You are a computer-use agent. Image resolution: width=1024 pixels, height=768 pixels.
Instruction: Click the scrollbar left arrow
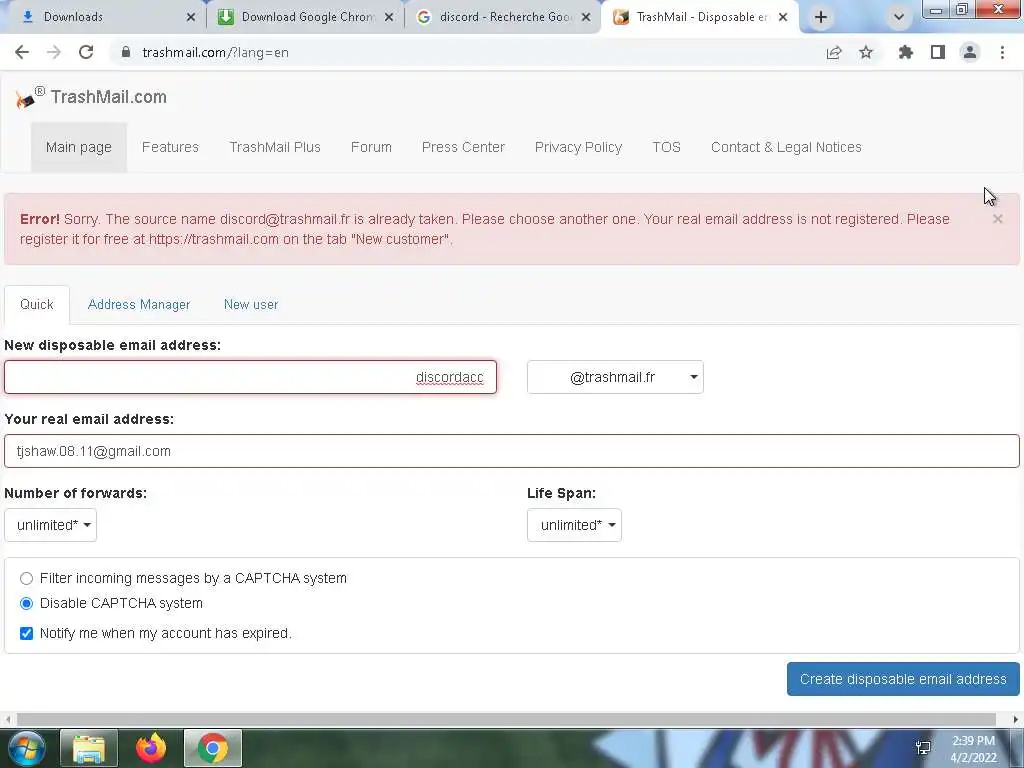[7, 719]
